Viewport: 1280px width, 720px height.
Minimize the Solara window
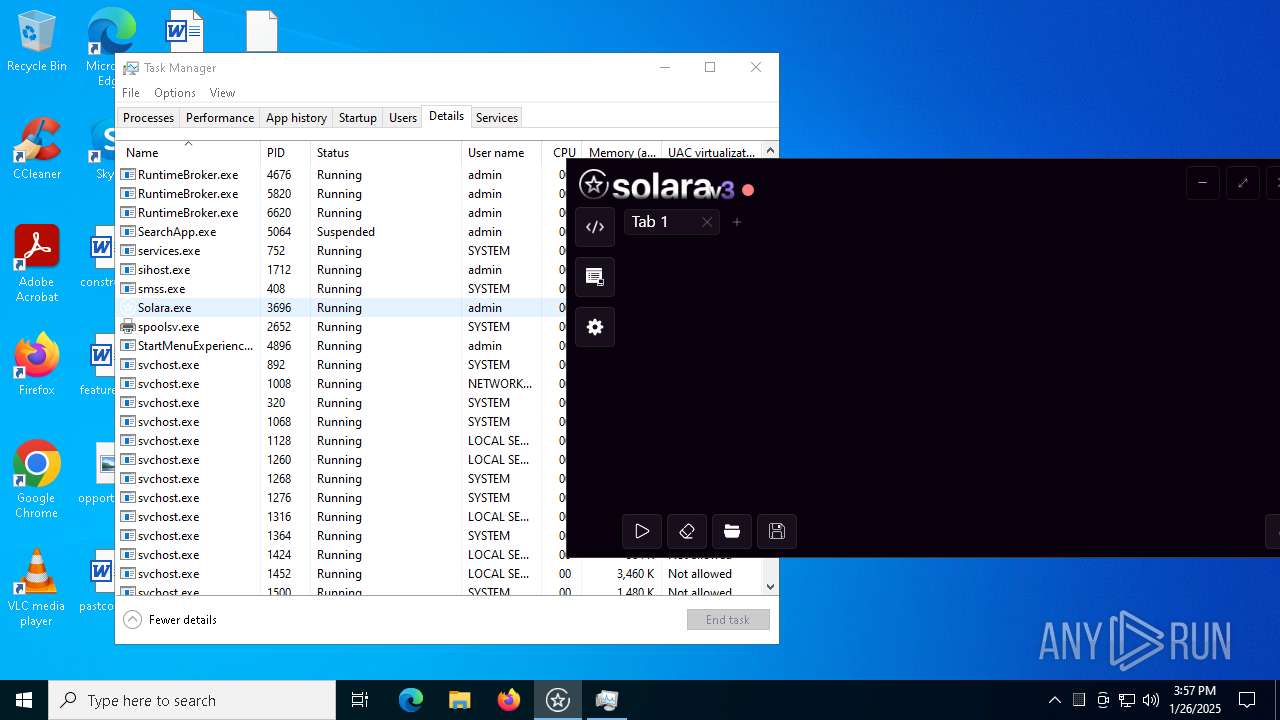click(1202, 183)
